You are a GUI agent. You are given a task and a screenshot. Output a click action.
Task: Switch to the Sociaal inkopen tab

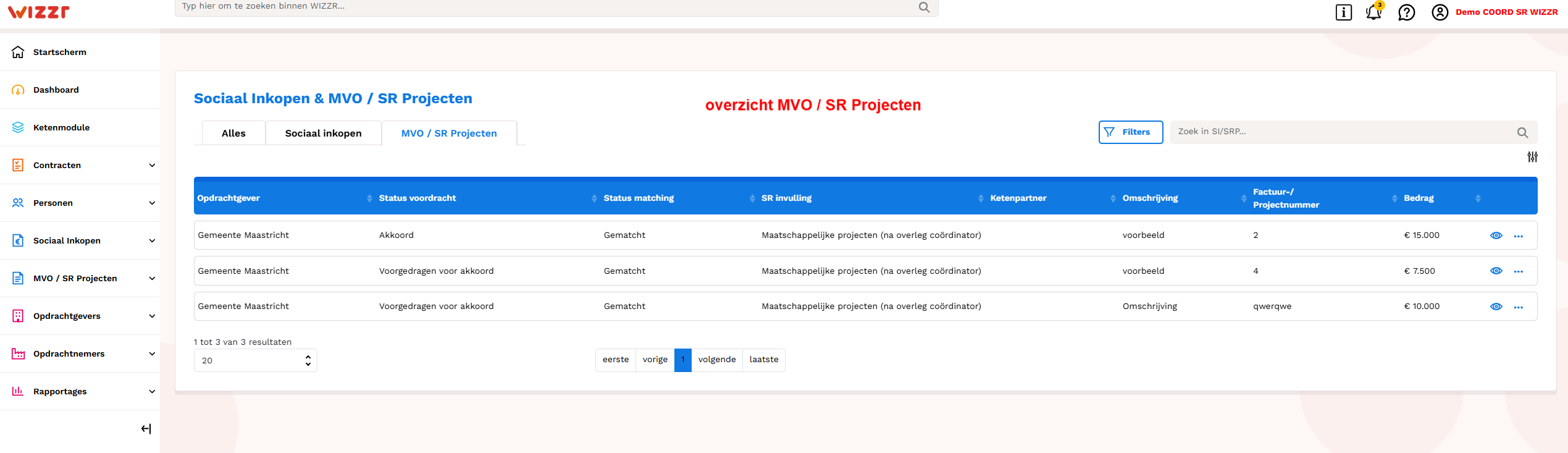(x=324, y=133)
